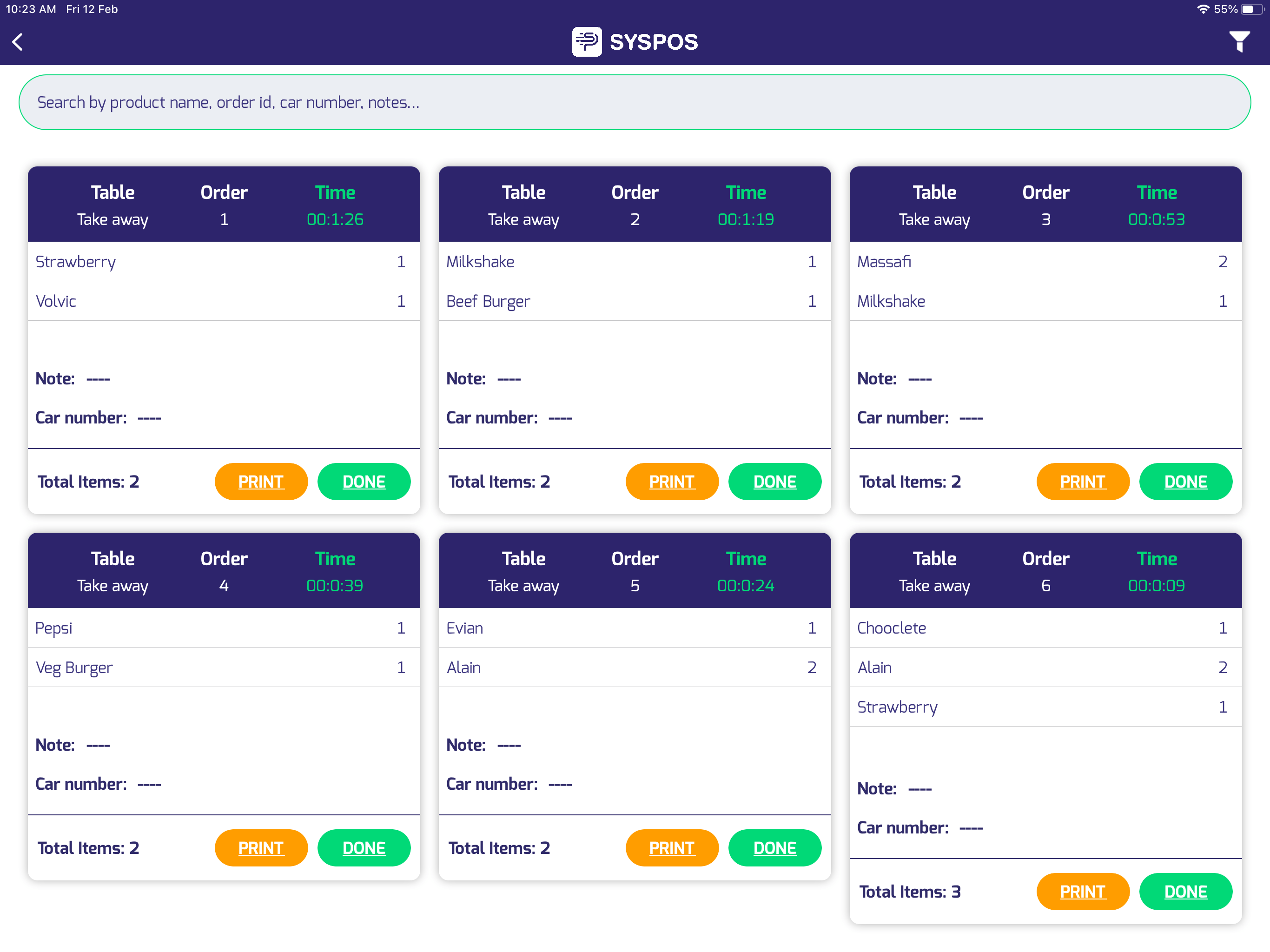Tap the SYSPOS logo icon
Screen dimensions: 1270x952
(x=586, y=42)
